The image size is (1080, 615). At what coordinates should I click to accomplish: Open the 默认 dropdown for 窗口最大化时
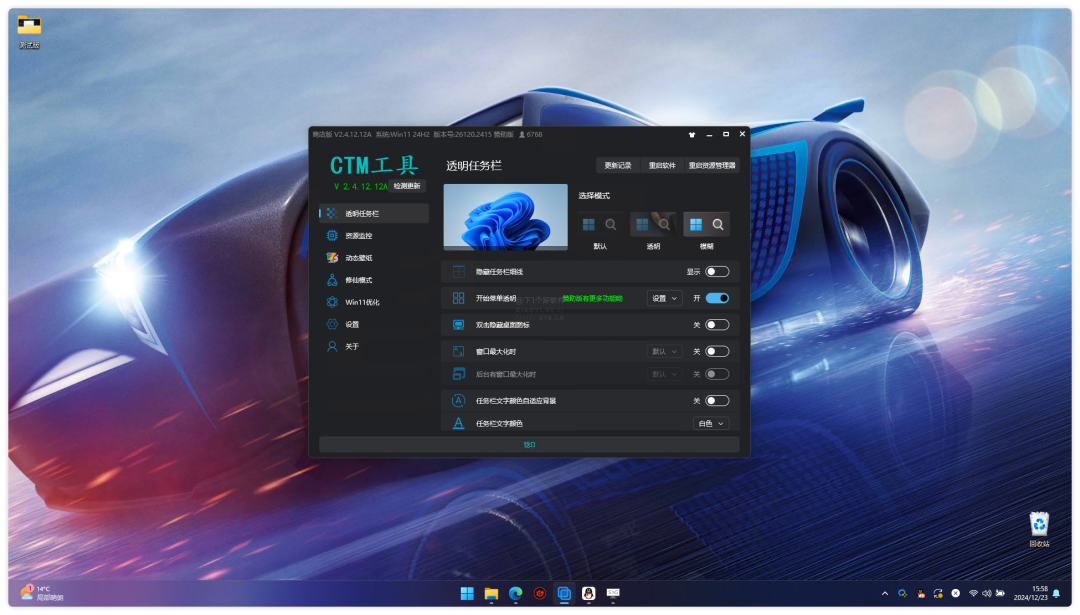[x=665, y=351]
